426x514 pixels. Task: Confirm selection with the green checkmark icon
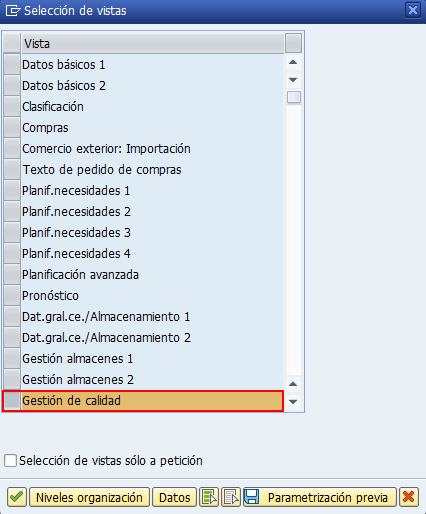(x=17, y=497)
